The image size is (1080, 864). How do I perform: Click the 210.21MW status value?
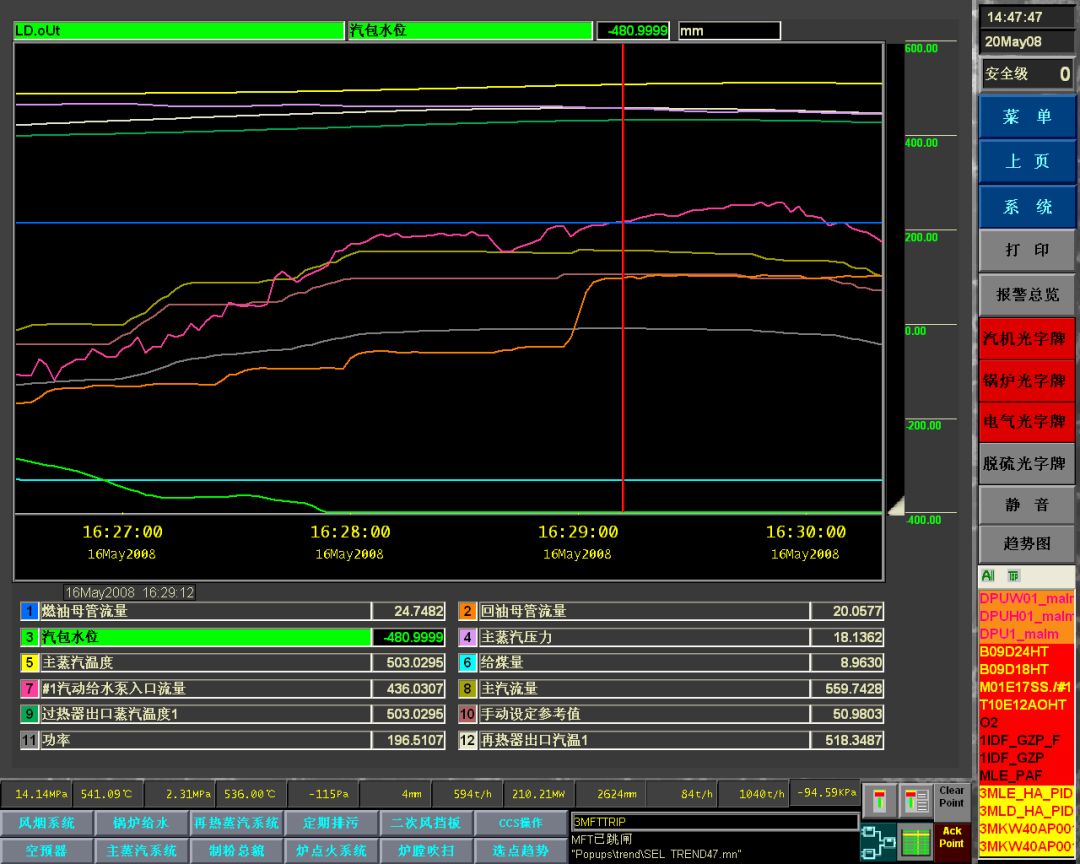pos(539,794)
